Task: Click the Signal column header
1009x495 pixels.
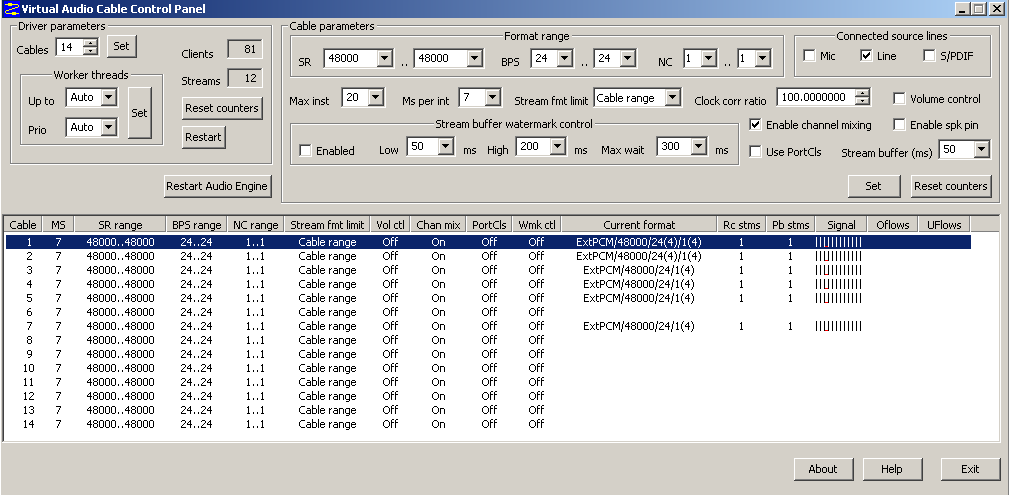Action: point(841,225)
